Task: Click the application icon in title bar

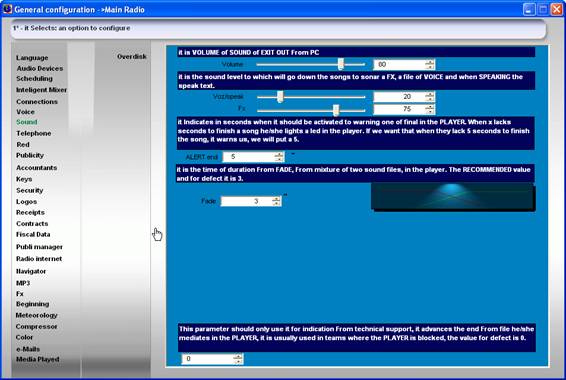Action: click(7, 9)
